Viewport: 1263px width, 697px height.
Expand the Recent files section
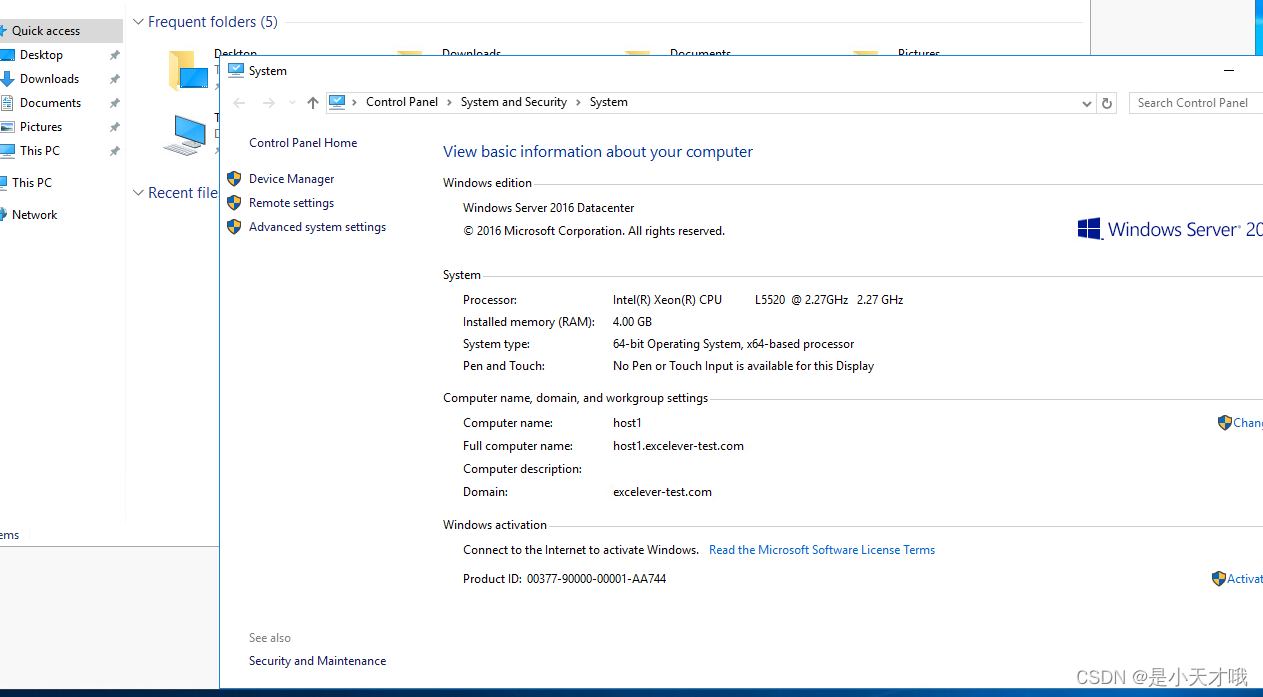coord(138,192)
